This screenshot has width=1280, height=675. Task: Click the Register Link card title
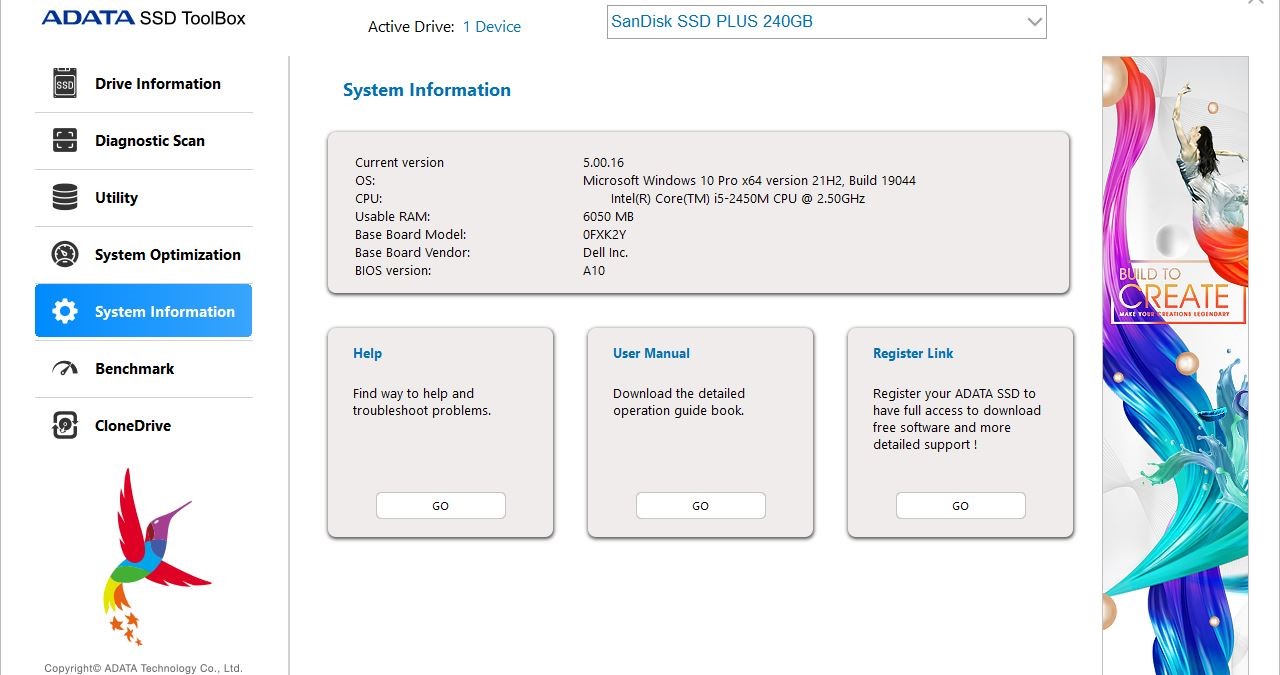[x=913, y=354]
